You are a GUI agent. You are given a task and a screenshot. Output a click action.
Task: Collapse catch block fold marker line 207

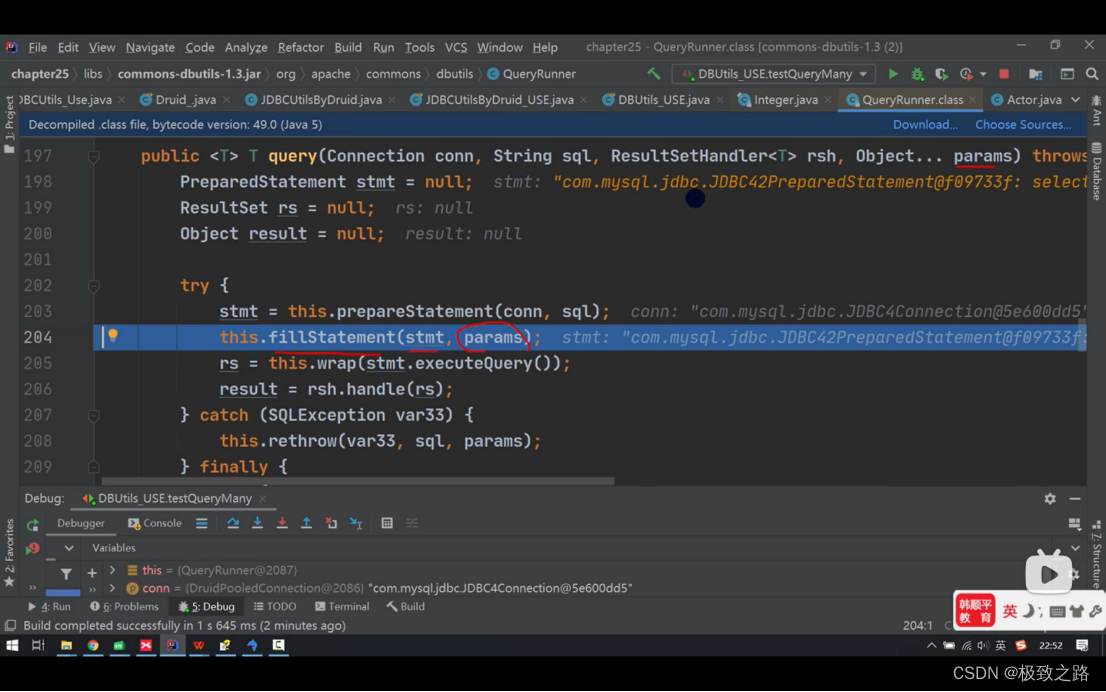click(94, 415)
